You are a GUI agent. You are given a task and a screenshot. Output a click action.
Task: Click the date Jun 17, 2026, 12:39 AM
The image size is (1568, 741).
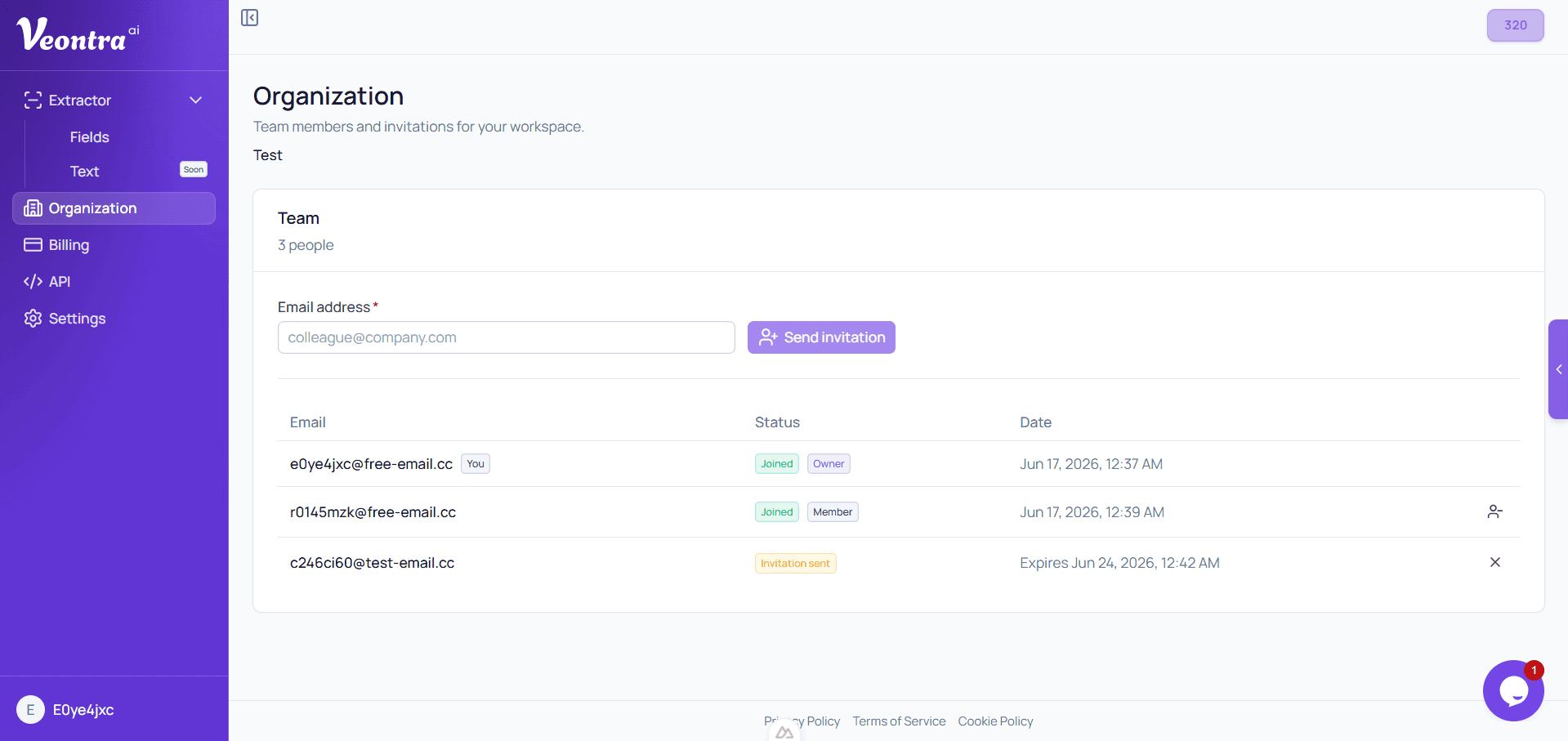pyautogui.click(x=1092, y=512)
